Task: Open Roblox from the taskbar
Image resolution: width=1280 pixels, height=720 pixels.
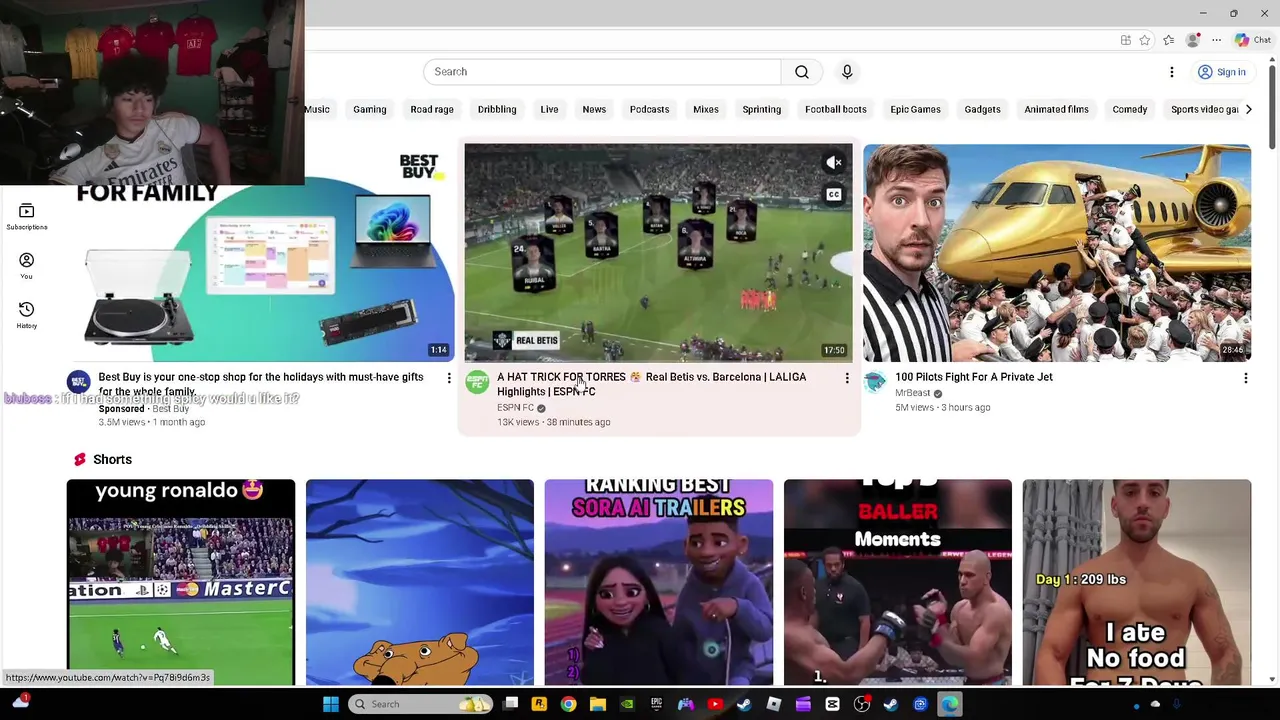Action: click(x=773, y=704)
